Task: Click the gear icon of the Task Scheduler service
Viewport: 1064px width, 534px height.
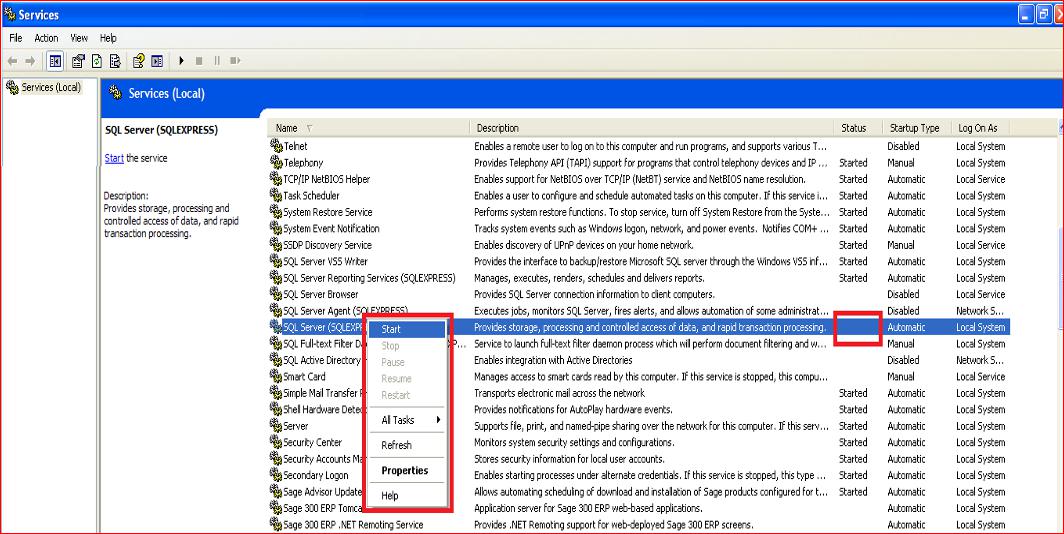Action: tap(276, 195)
